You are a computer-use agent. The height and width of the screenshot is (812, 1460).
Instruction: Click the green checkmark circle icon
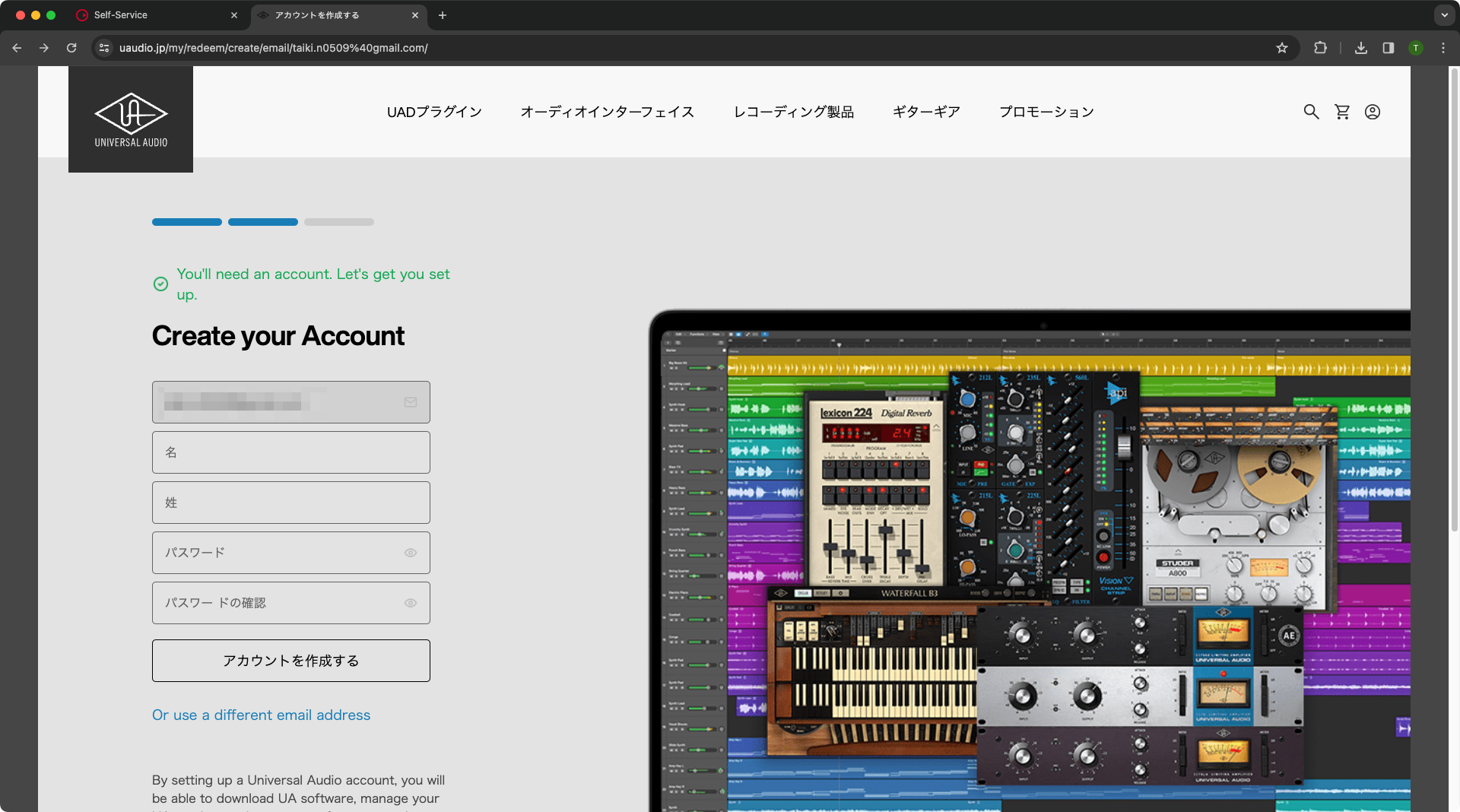pos(160,284)
